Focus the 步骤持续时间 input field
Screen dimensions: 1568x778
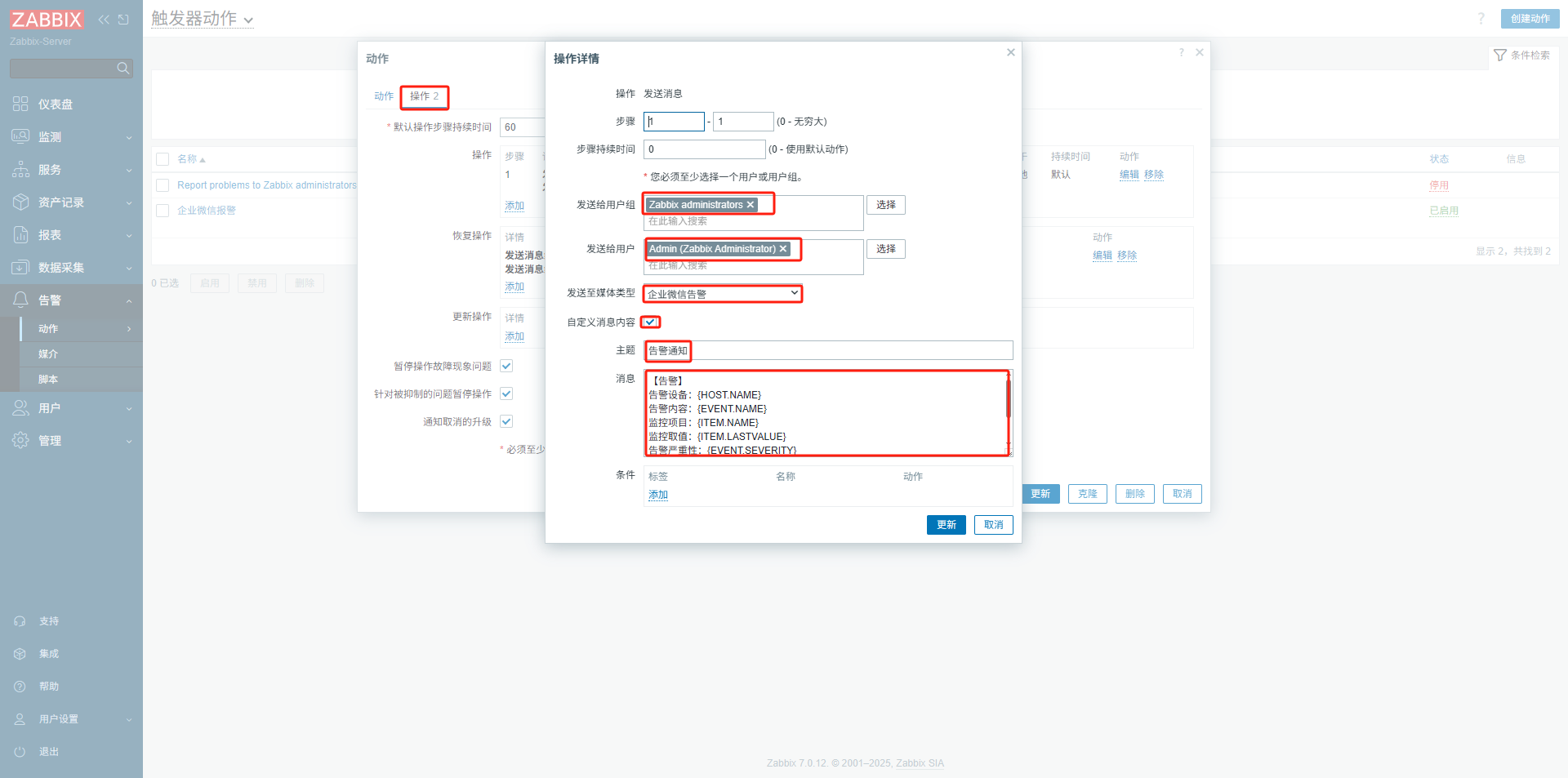(705, 149)
